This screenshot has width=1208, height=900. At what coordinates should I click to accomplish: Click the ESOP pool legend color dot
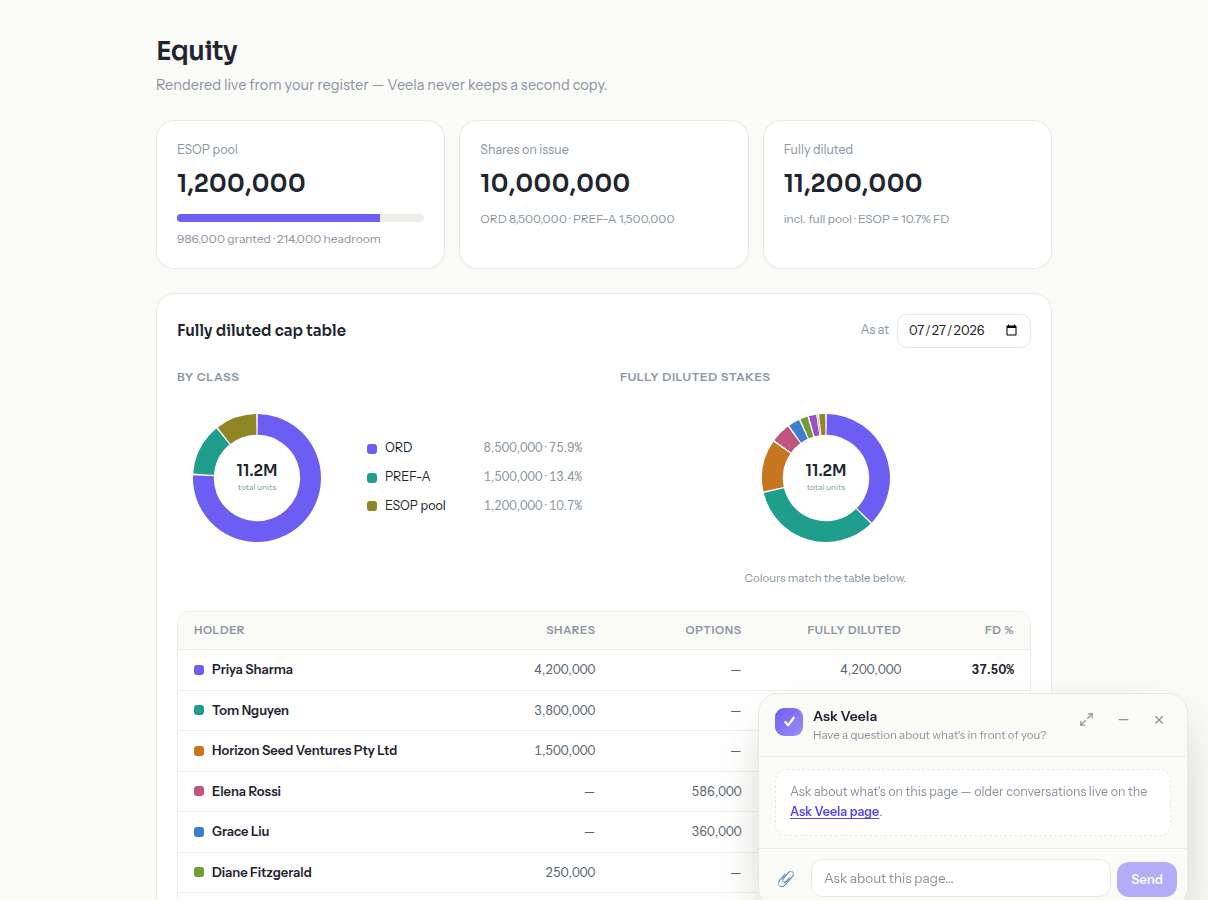[x=372, y=506]
